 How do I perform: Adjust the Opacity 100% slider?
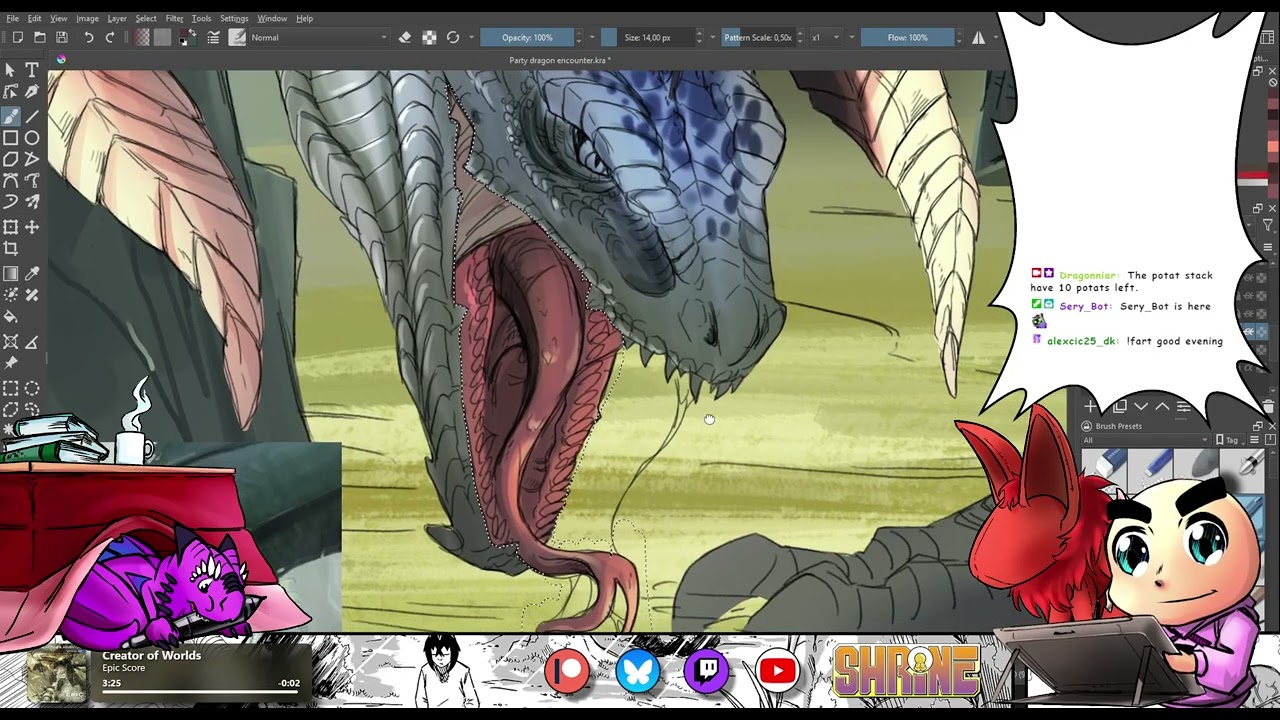click(527, 37)
